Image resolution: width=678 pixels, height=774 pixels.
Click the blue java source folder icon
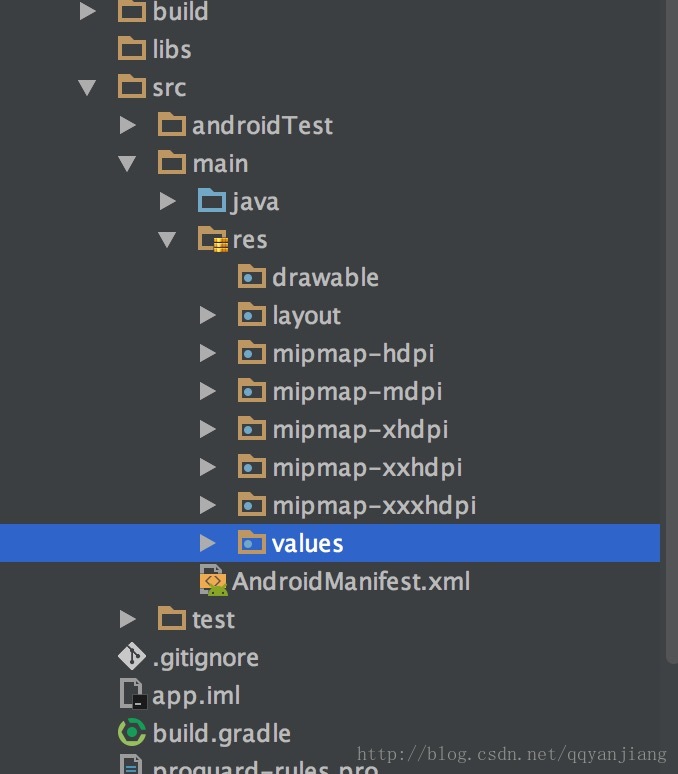(x=212, y=200)
